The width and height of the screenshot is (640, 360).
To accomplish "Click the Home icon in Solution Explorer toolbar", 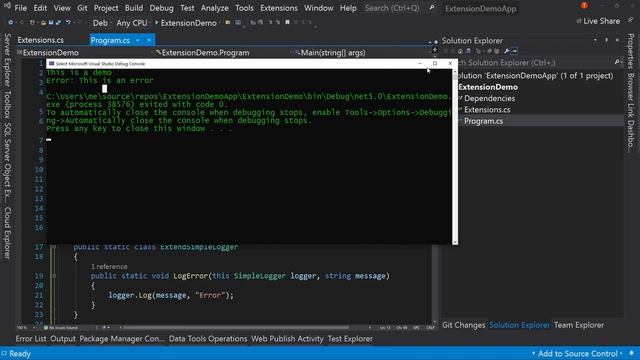I will (460, 51).
